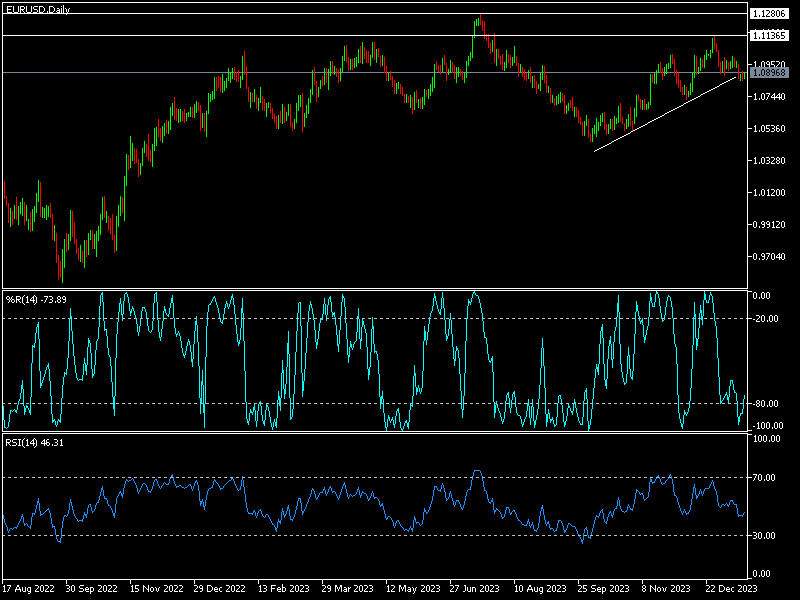Click the 25 Sep 2023 date label
The height and width of the screenshot is (600, 800).
pos(604,588)
